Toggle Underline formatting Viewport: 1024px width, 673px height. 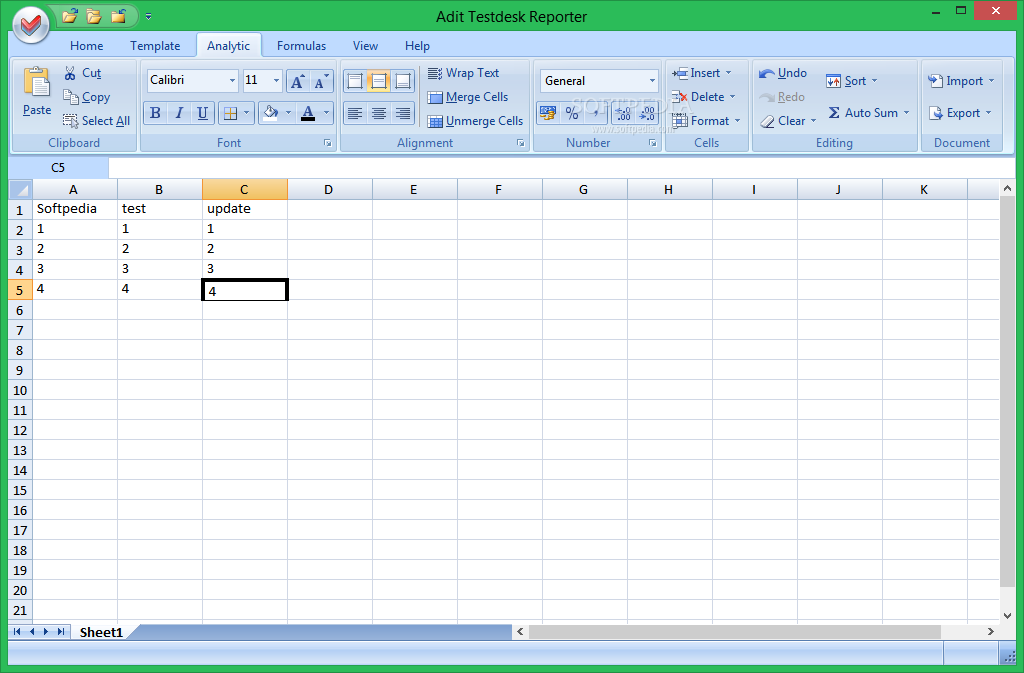[202, 113]
